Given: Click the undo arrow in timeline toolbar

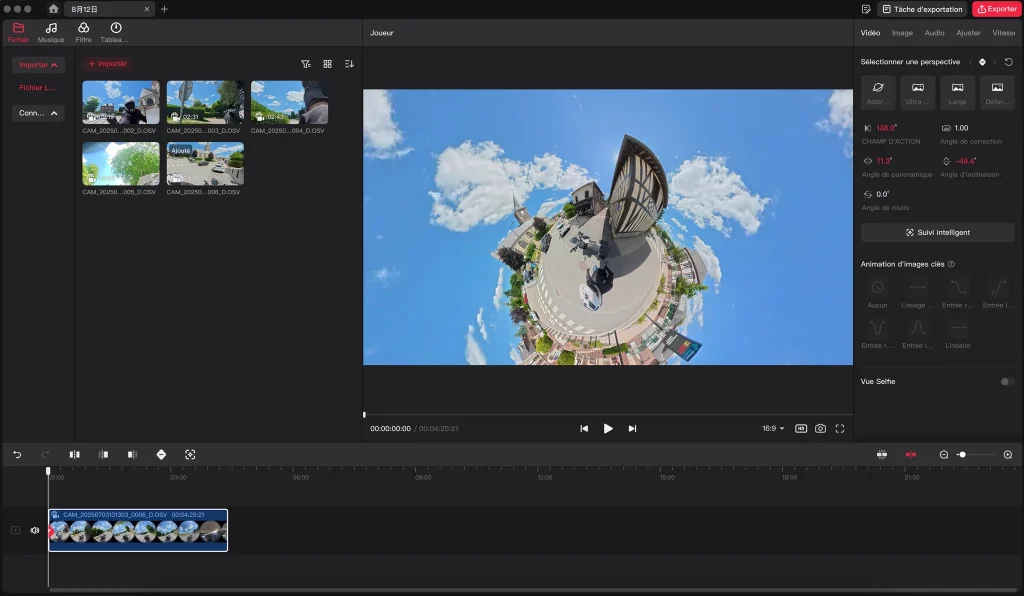Looking at the screenshot, I should [17, 454].
